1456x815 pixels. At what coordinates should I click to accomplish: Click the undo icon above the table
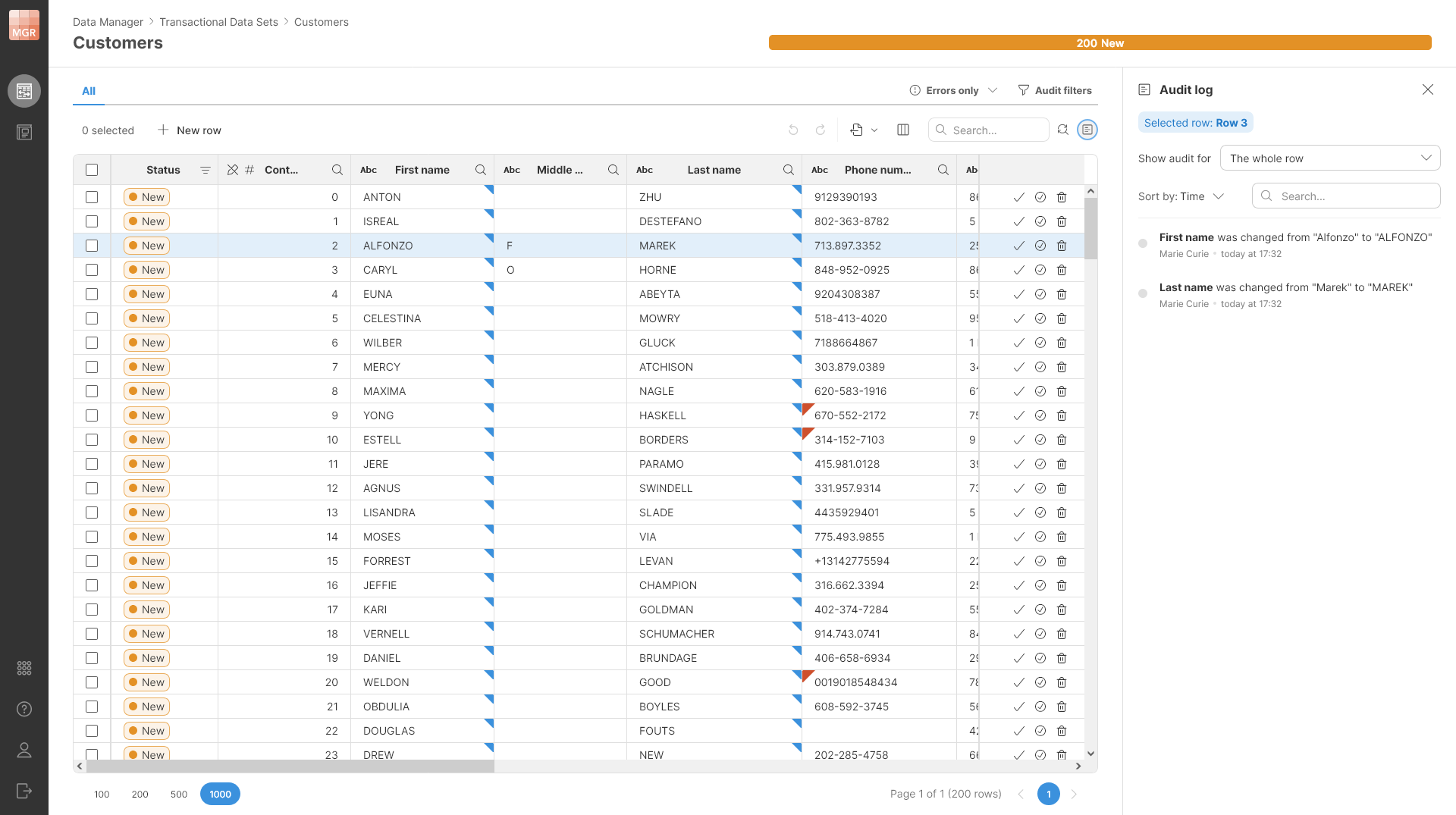pyautogui.click(x=793, y=130)
